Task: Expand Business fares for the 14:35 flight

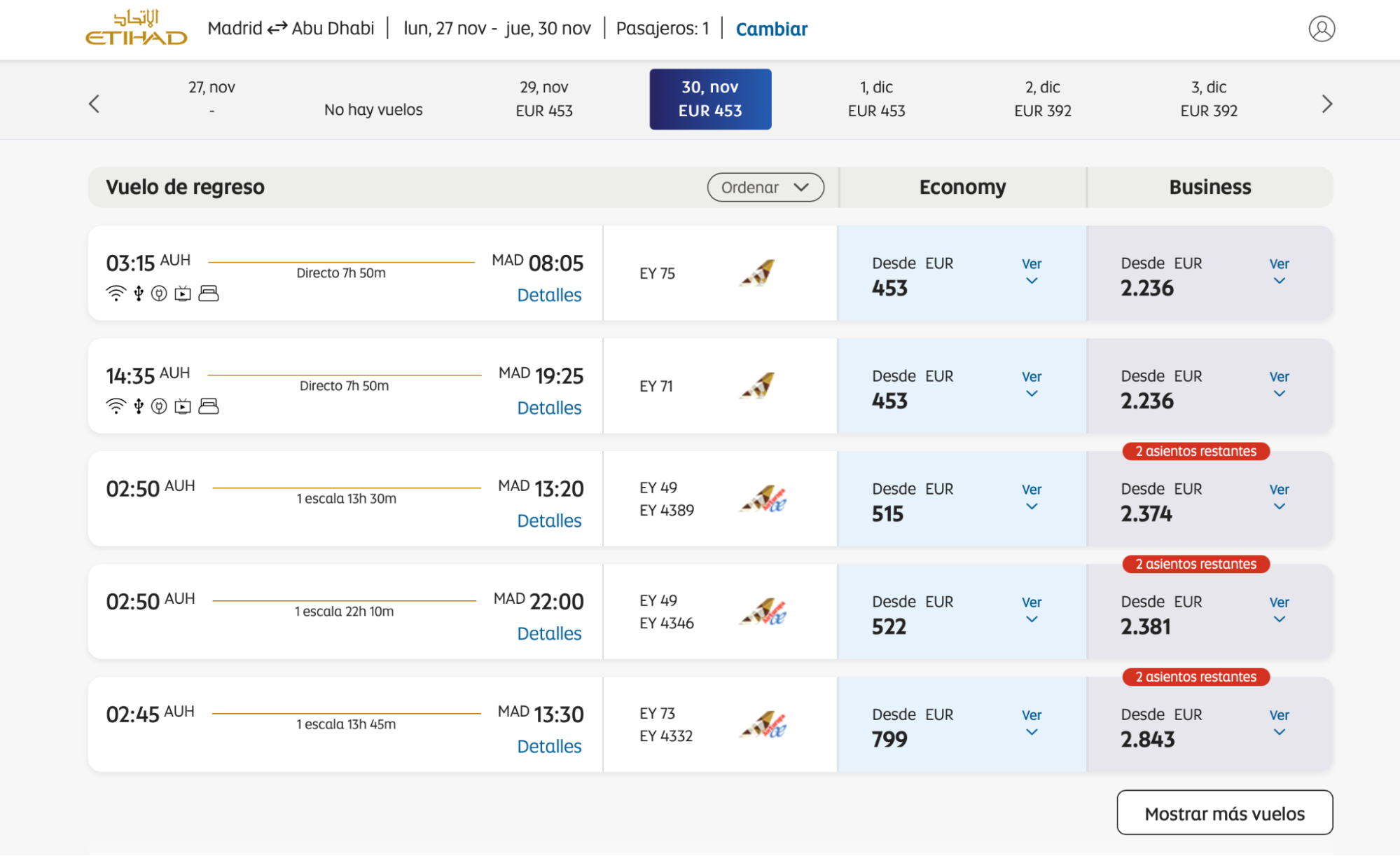Action: [1279, 384]
